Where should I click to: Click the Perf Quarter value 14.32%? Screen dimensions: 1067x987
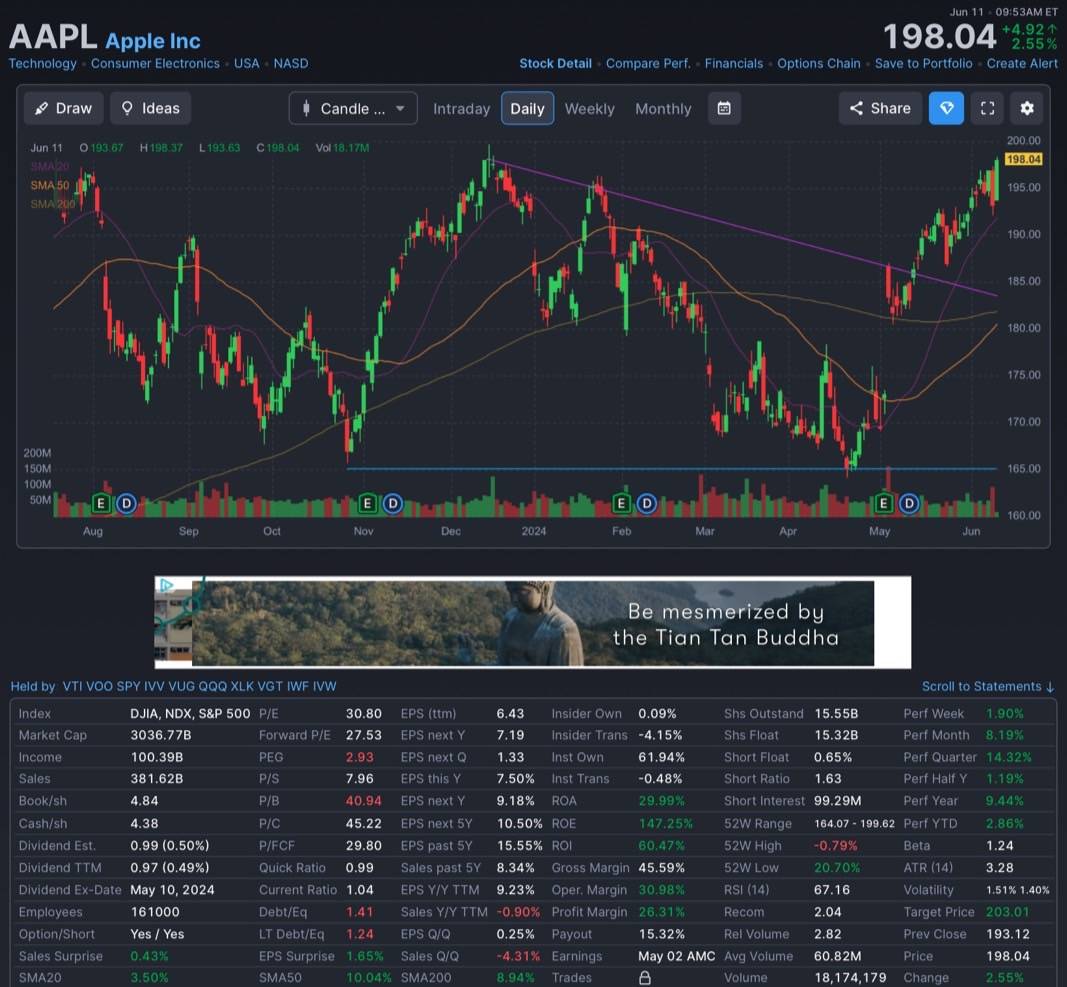[1008, 757]
